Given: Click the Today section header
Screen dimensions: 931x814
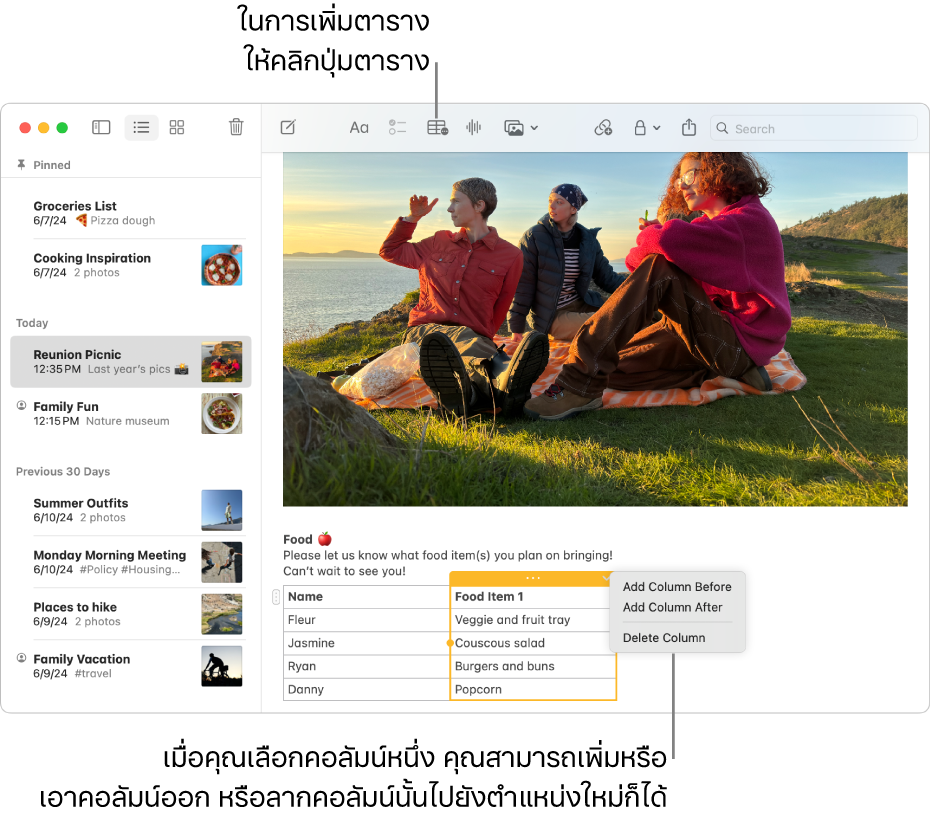Looking at the screenshot, I should click(32, 323).
